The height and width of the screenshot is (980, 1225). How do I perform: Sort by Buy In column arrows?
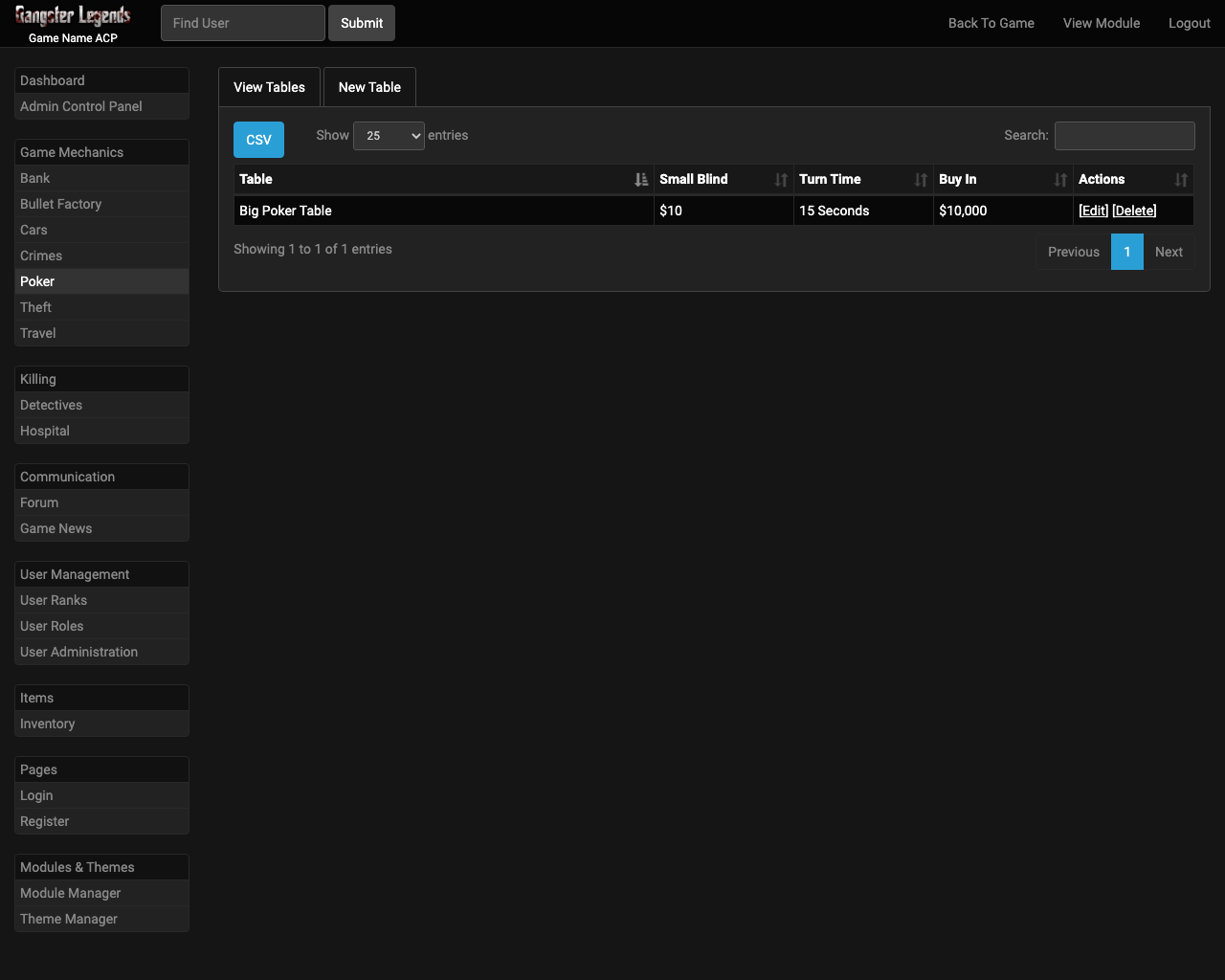pyautogui.click(x=1060, y=180)
